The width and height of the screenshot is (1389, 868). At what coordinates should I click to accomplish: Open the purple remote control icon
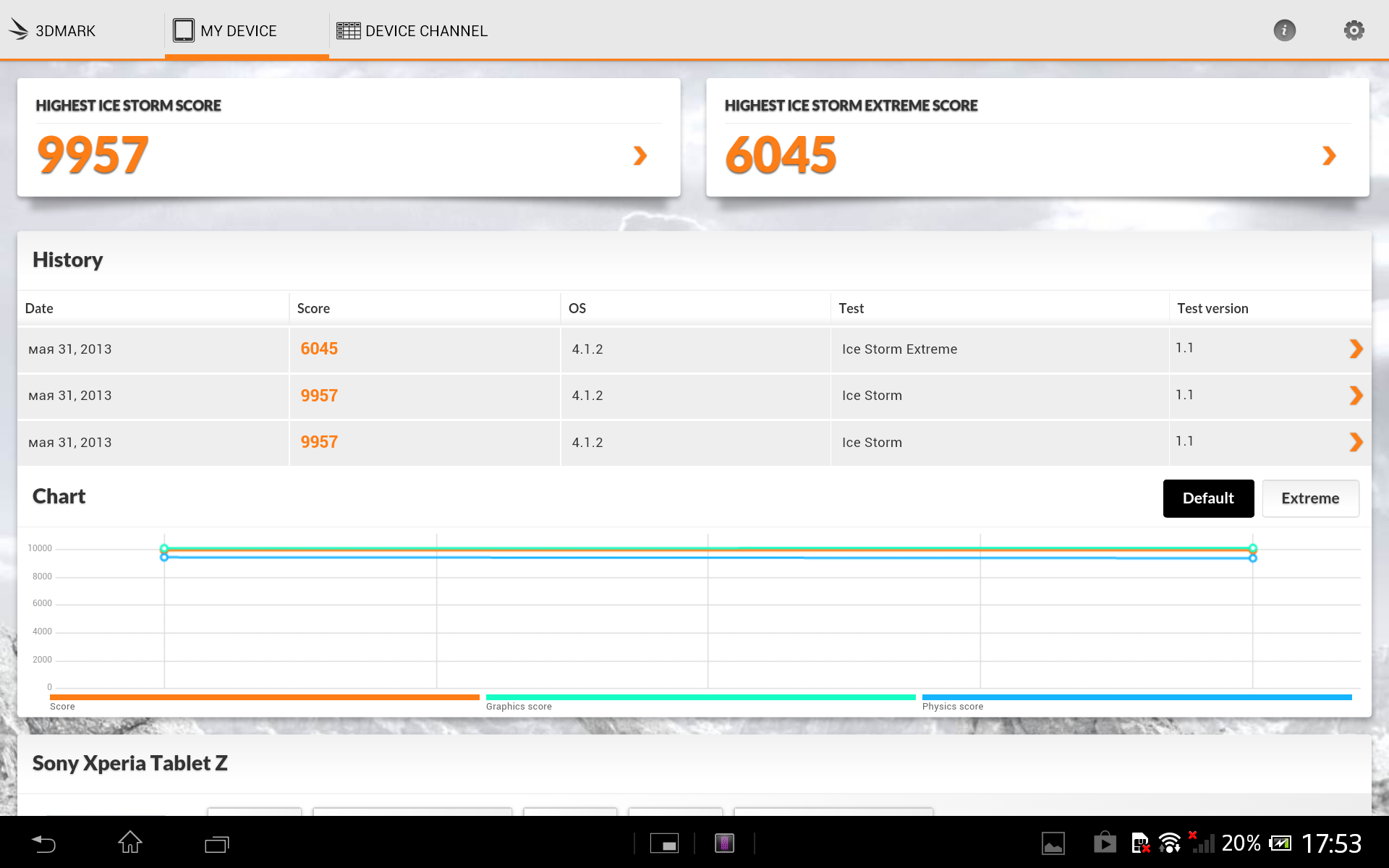point(724,843)
